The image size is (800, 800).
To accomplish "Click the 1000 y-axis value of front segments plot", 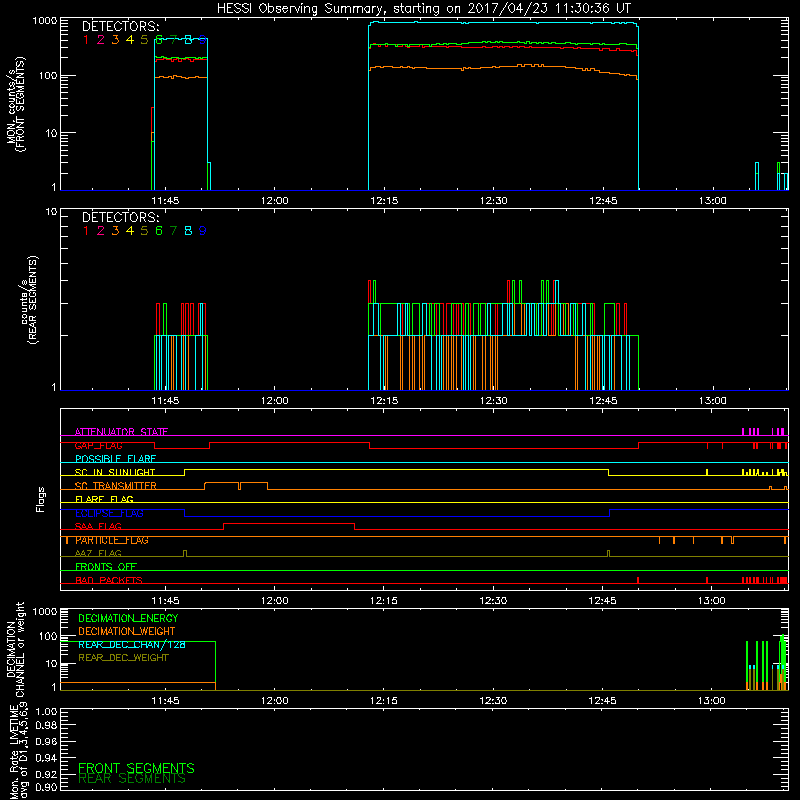I will pyautogui.click(x=45, y=21).
